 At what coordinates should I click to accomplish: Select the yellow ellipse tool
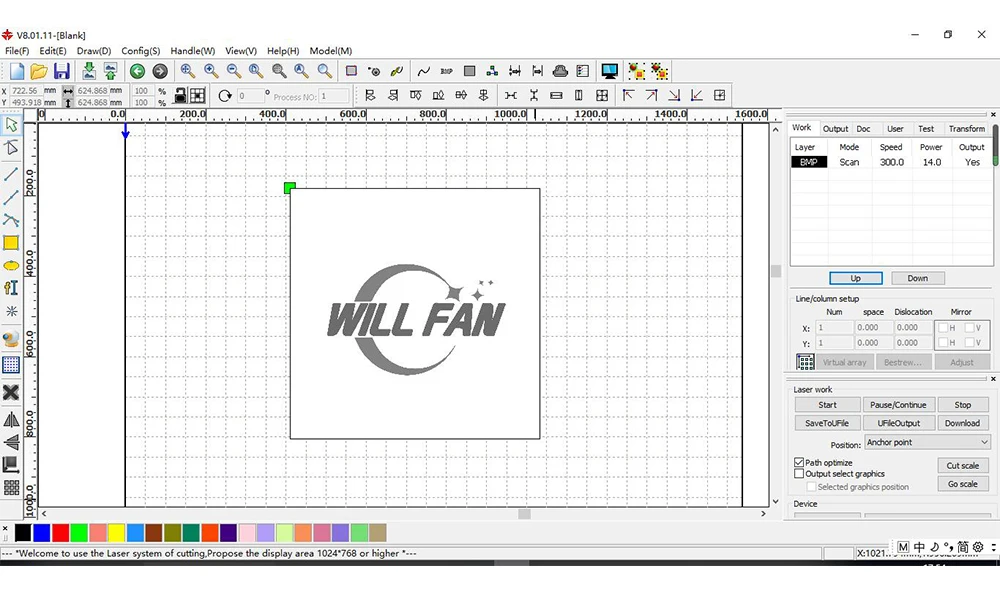click(11, 266)
